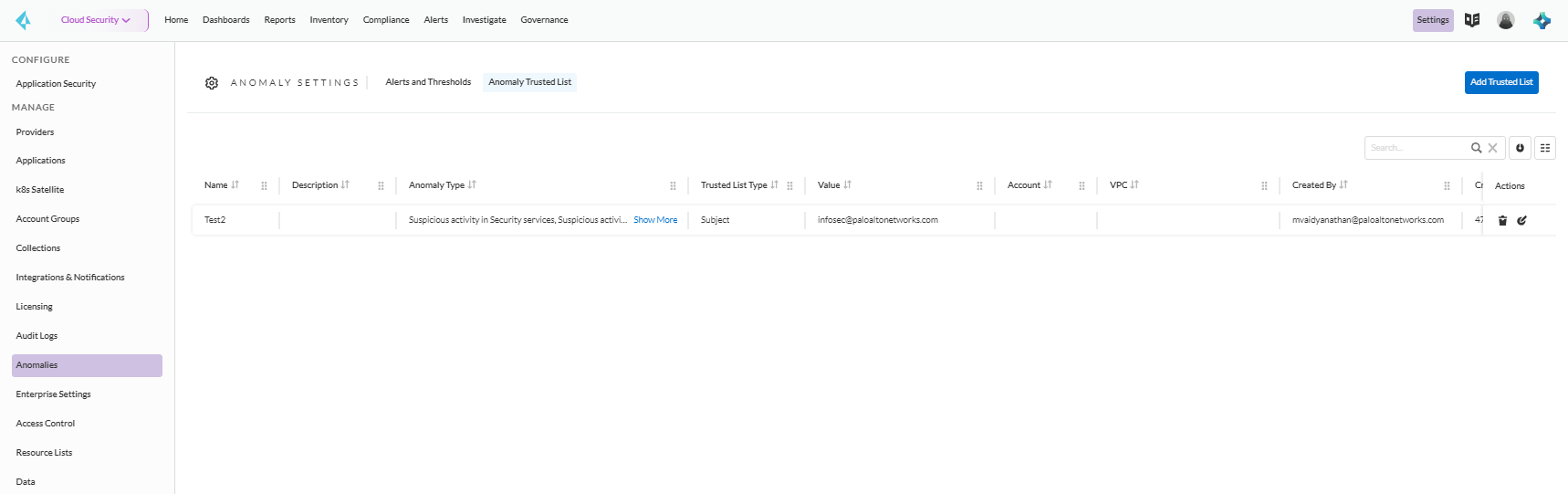The image size is (1568, 494).
Task: Open the documentation book icon
Action: tap(1472, 20)
